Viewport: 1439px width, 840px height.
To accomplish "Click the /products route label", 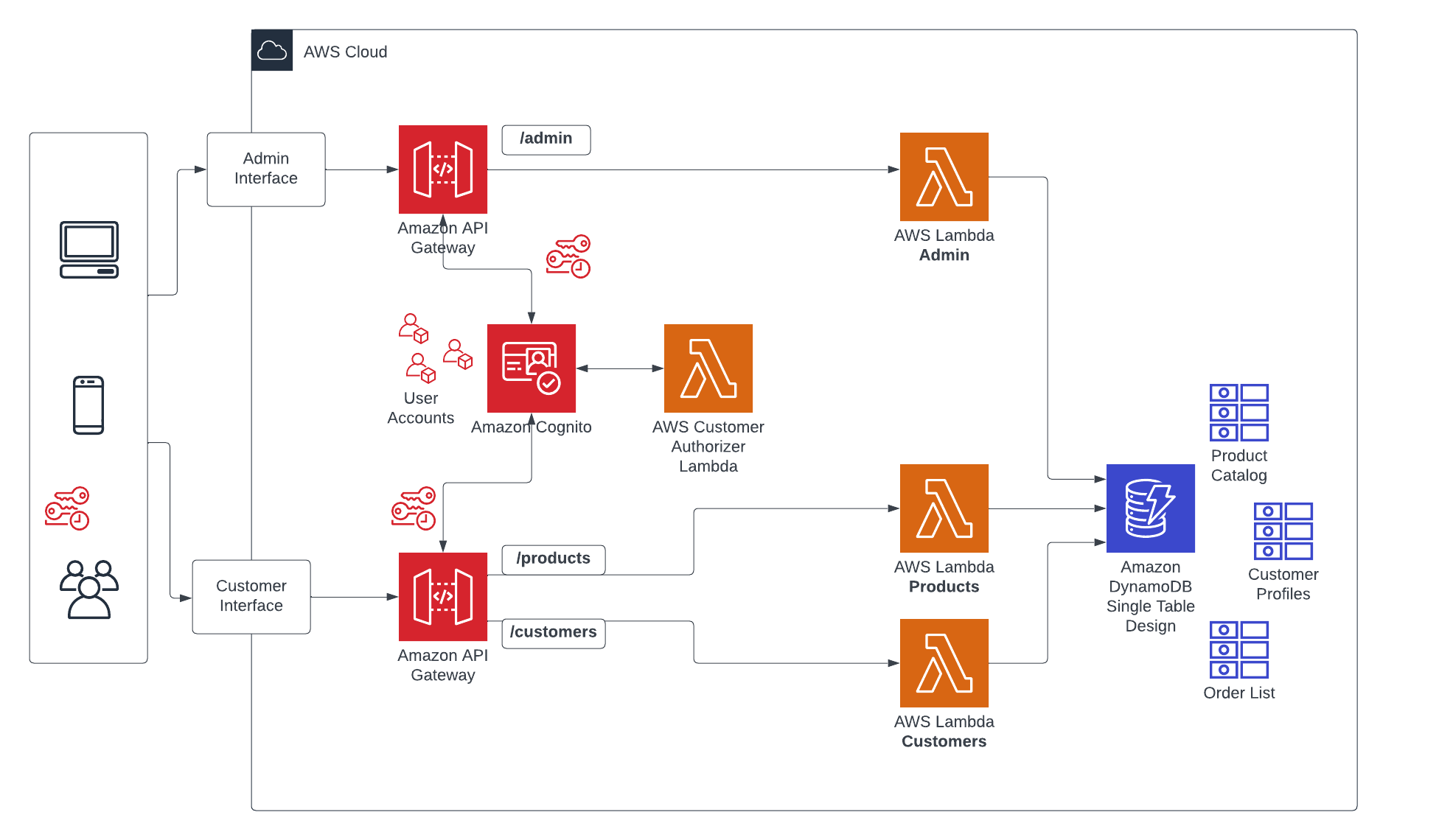I will coord(554,559).
